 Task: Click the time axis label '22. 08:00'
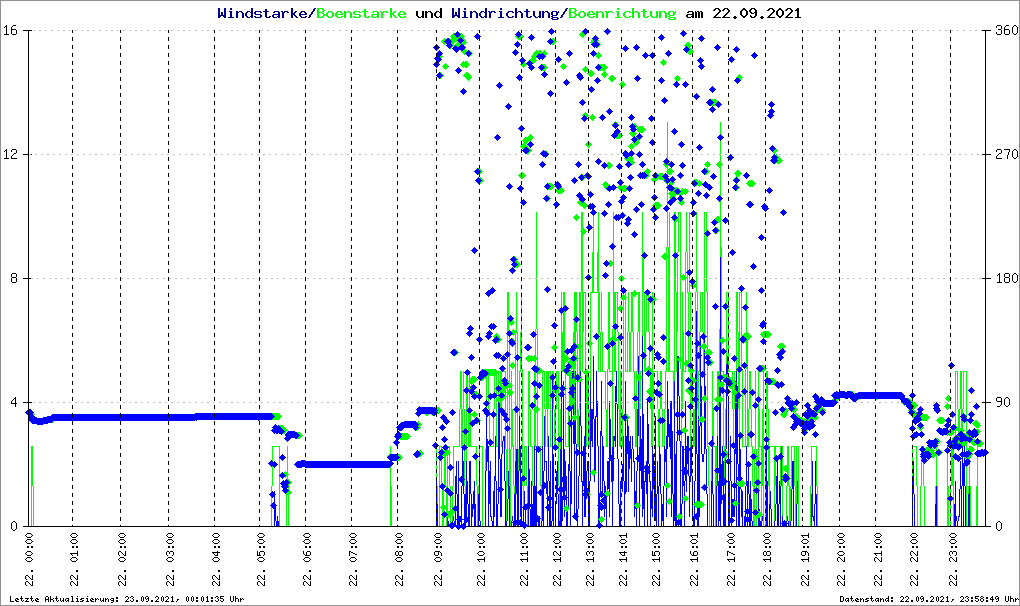(398, 560)
